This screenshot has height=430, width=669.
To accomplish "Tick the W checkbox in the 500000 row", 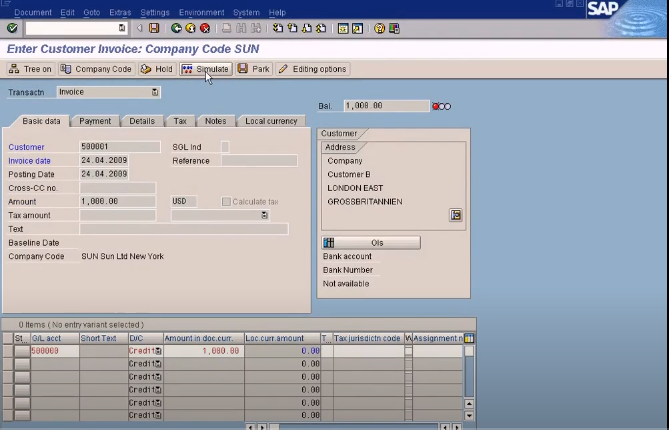I will tap(408, 351).
